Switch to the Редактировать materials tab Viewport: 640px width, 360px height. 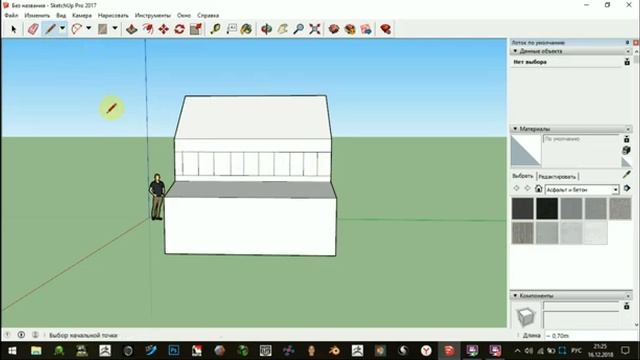coord(557,176)
